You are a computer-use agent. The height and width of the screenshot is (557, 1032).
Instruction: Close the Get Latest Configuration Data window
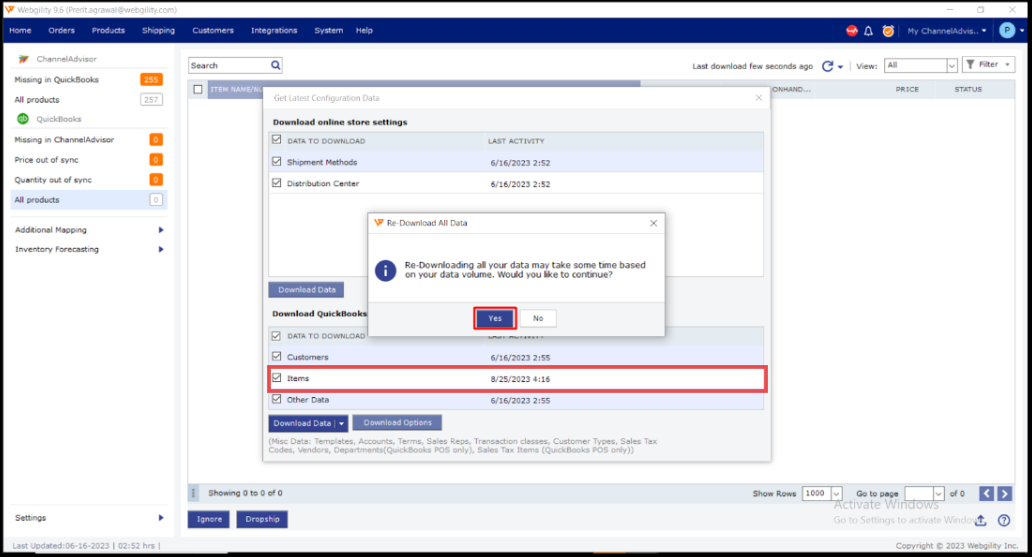759,97
